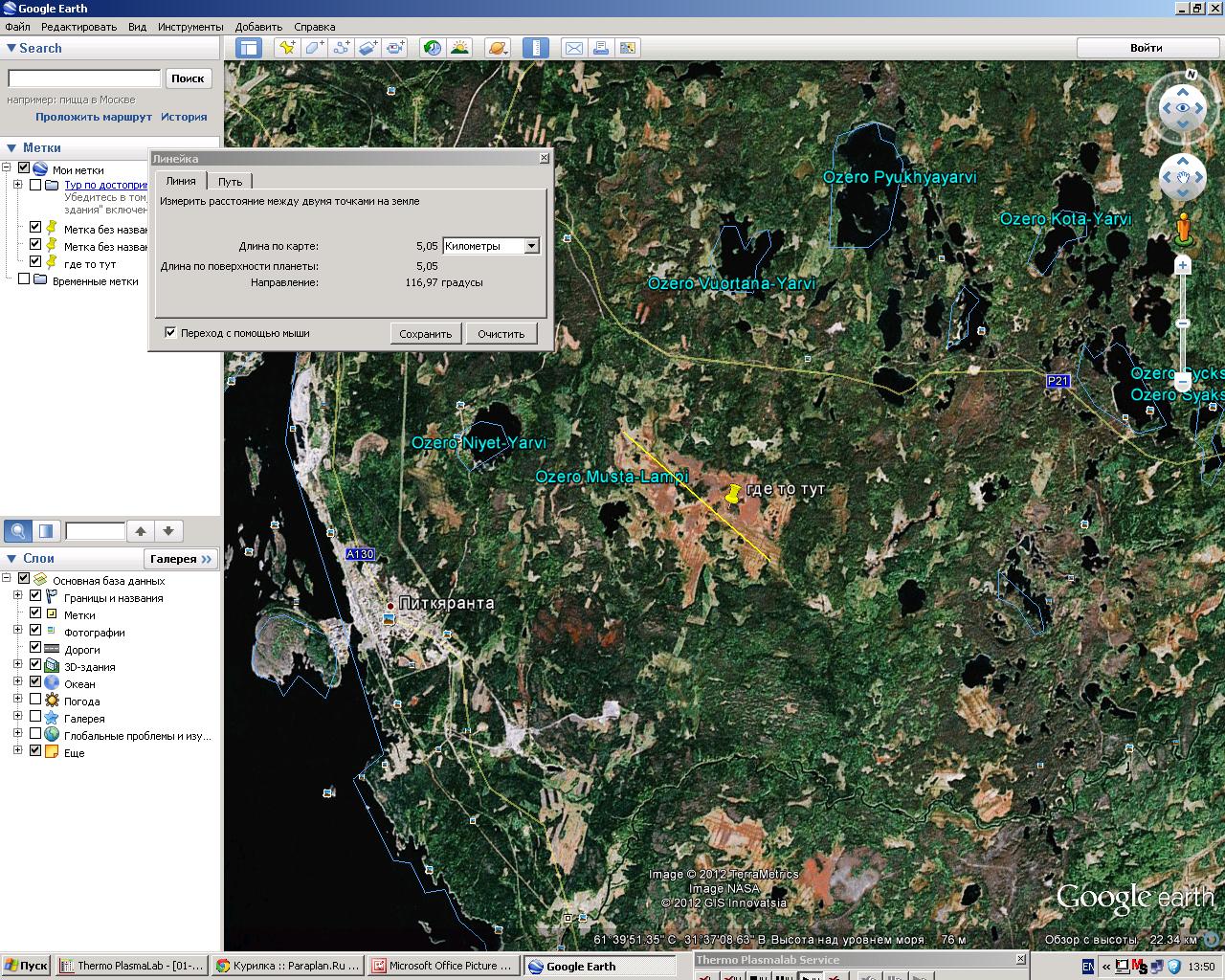
Task: Collapse the 'Мои метки' tree node
Action: click(x=7, y=168)
